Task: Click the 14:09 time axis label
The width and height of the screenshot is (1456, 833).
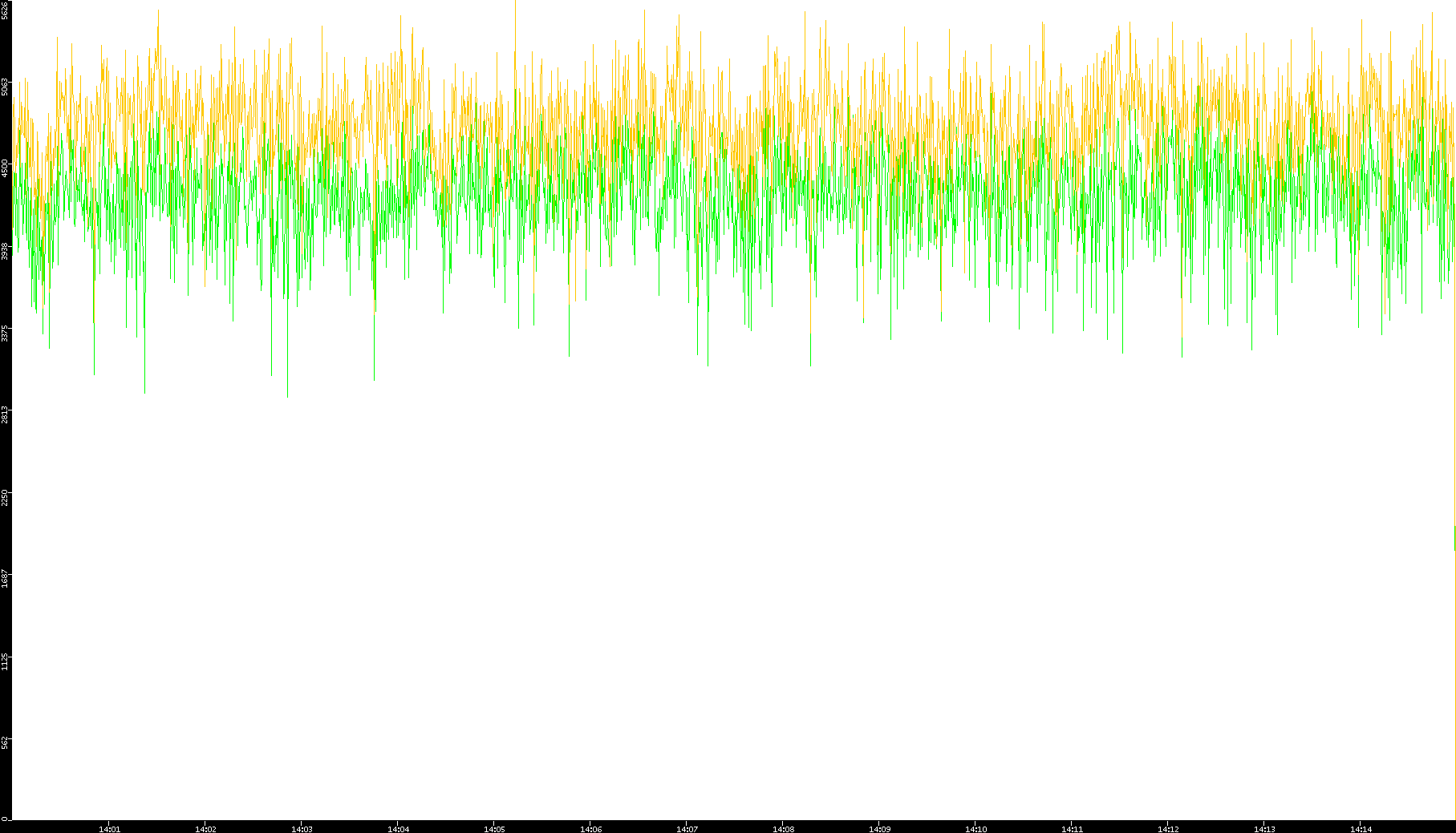Action: pyautogui.click(x=880, y=829)
